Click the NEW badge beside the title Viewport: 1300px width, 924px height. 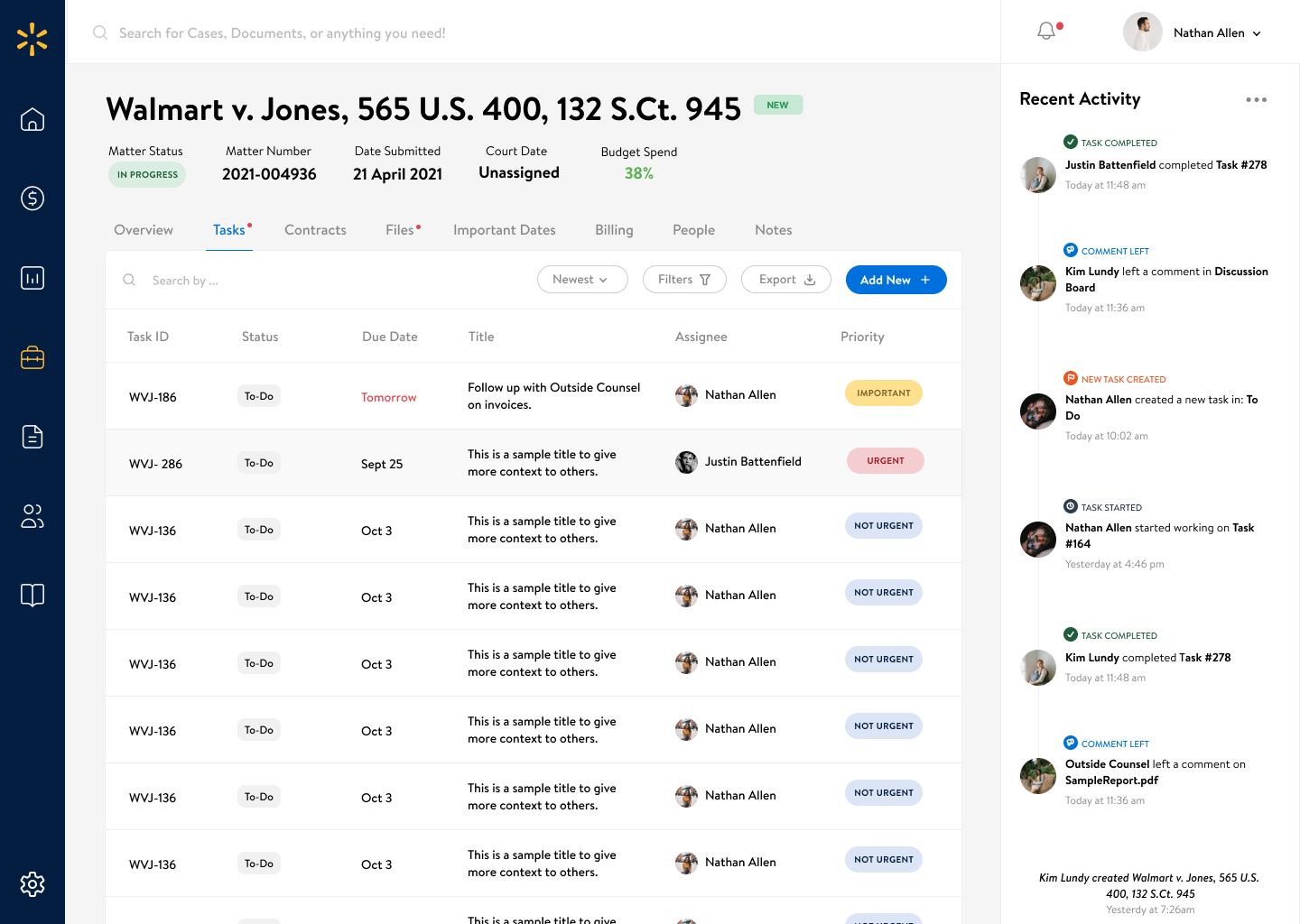click(x=778, y=105)
